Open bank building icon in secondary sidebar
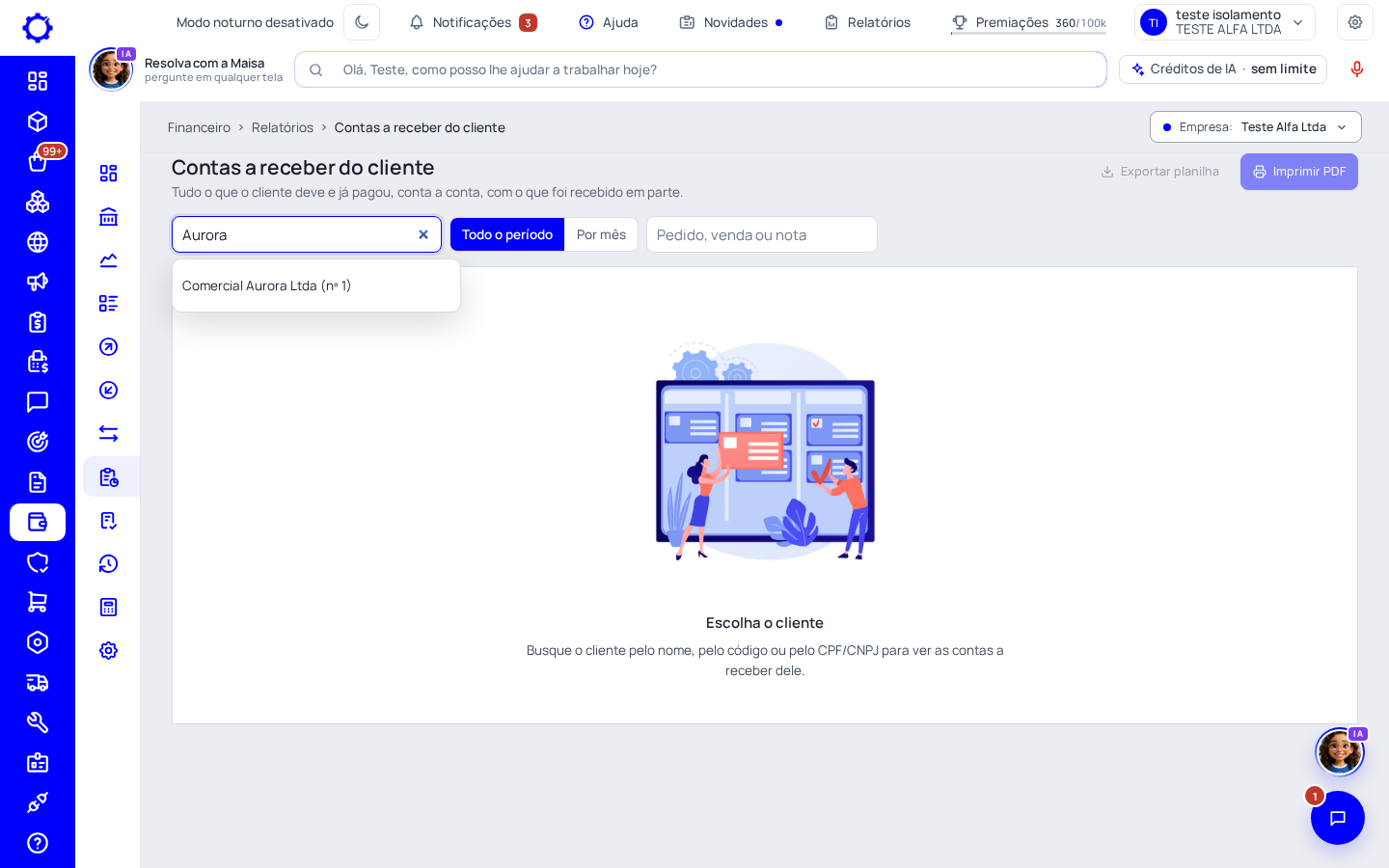This screenshot has height=868, width=1389. 109,217
